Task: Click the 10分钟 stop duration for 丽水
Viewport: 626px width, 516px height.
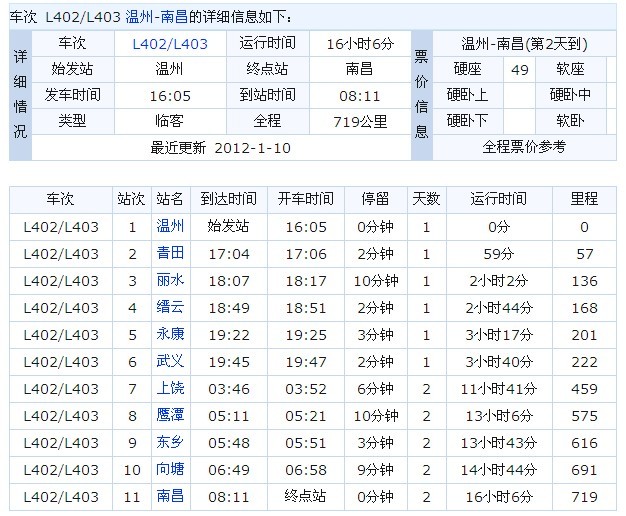Action: 376,281
